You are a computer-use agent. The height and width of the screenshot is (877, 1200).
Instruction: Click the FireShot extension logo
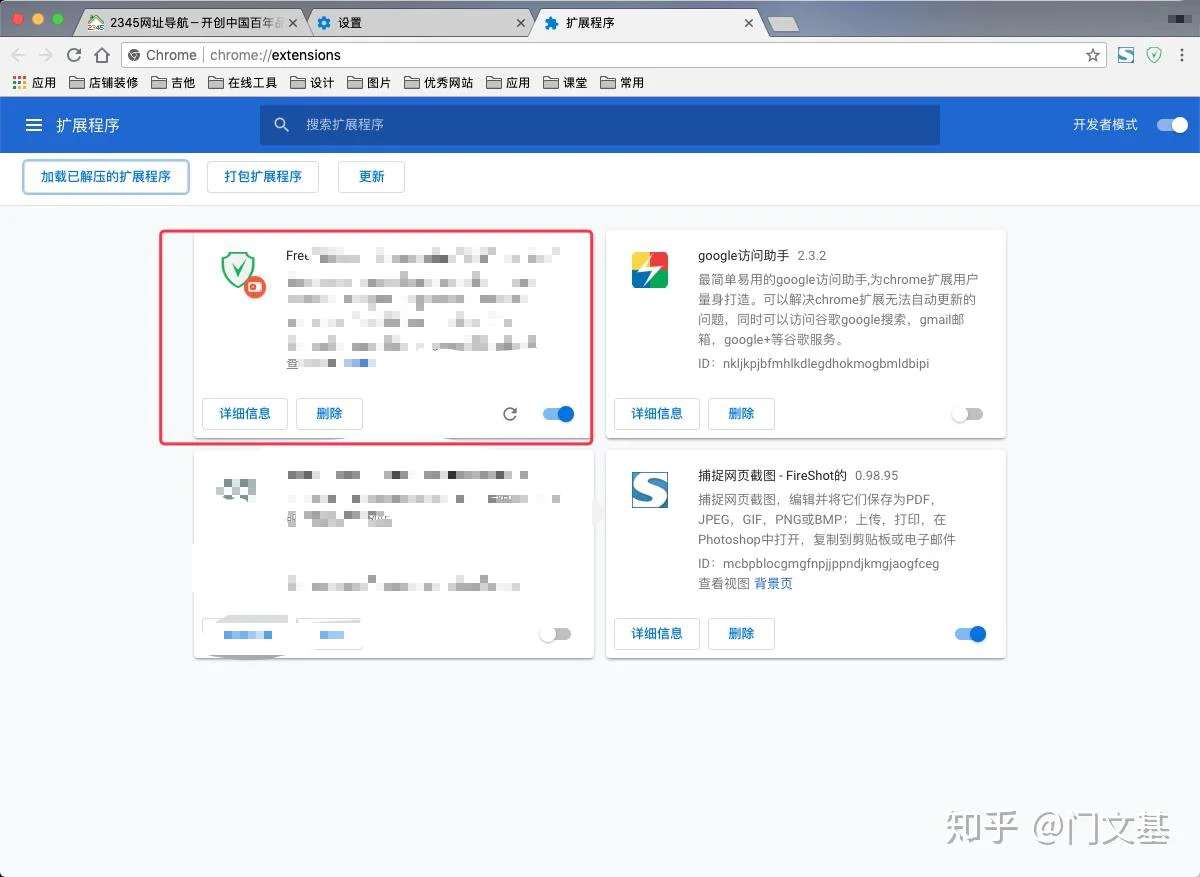coord(650,490)
